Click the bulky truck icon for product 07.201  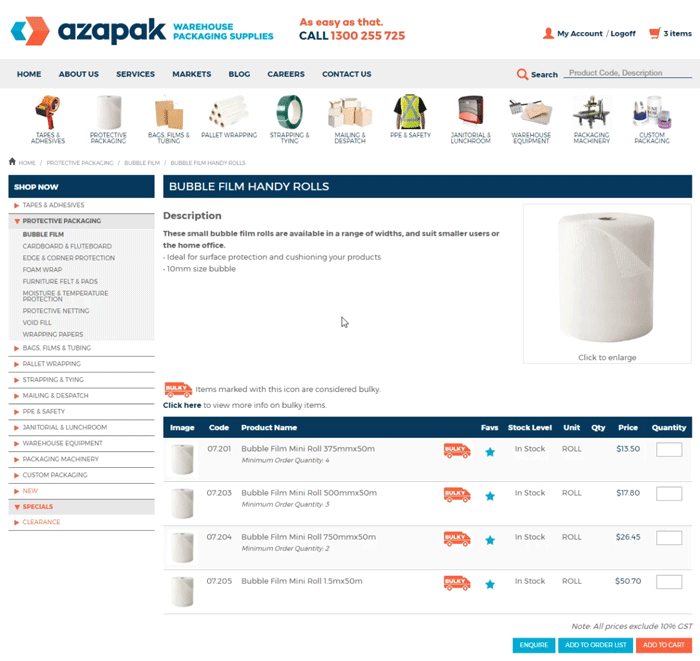point(457,451)
